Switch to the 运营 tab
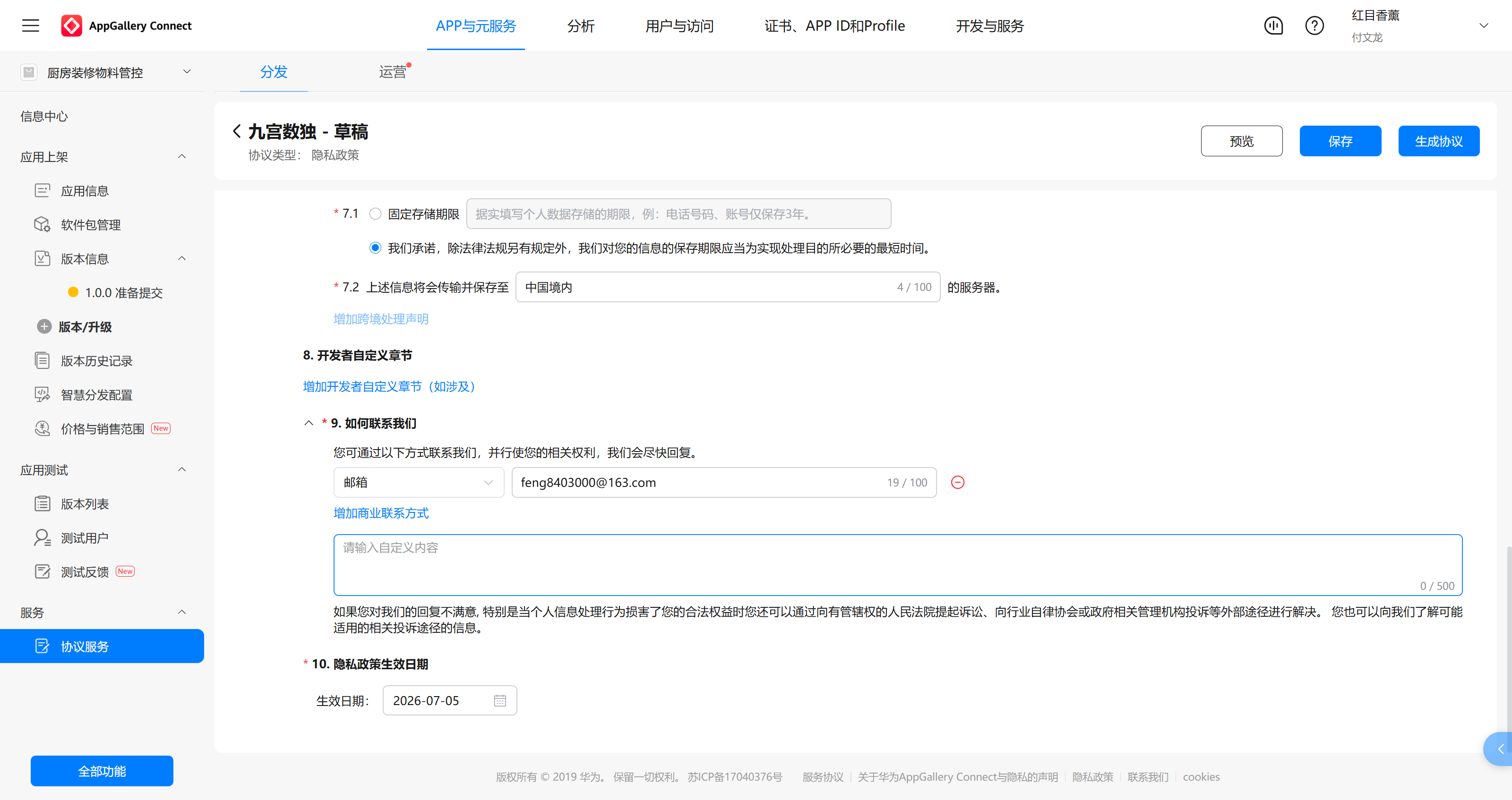1512x800 pixels. click(x=393, y=72)
